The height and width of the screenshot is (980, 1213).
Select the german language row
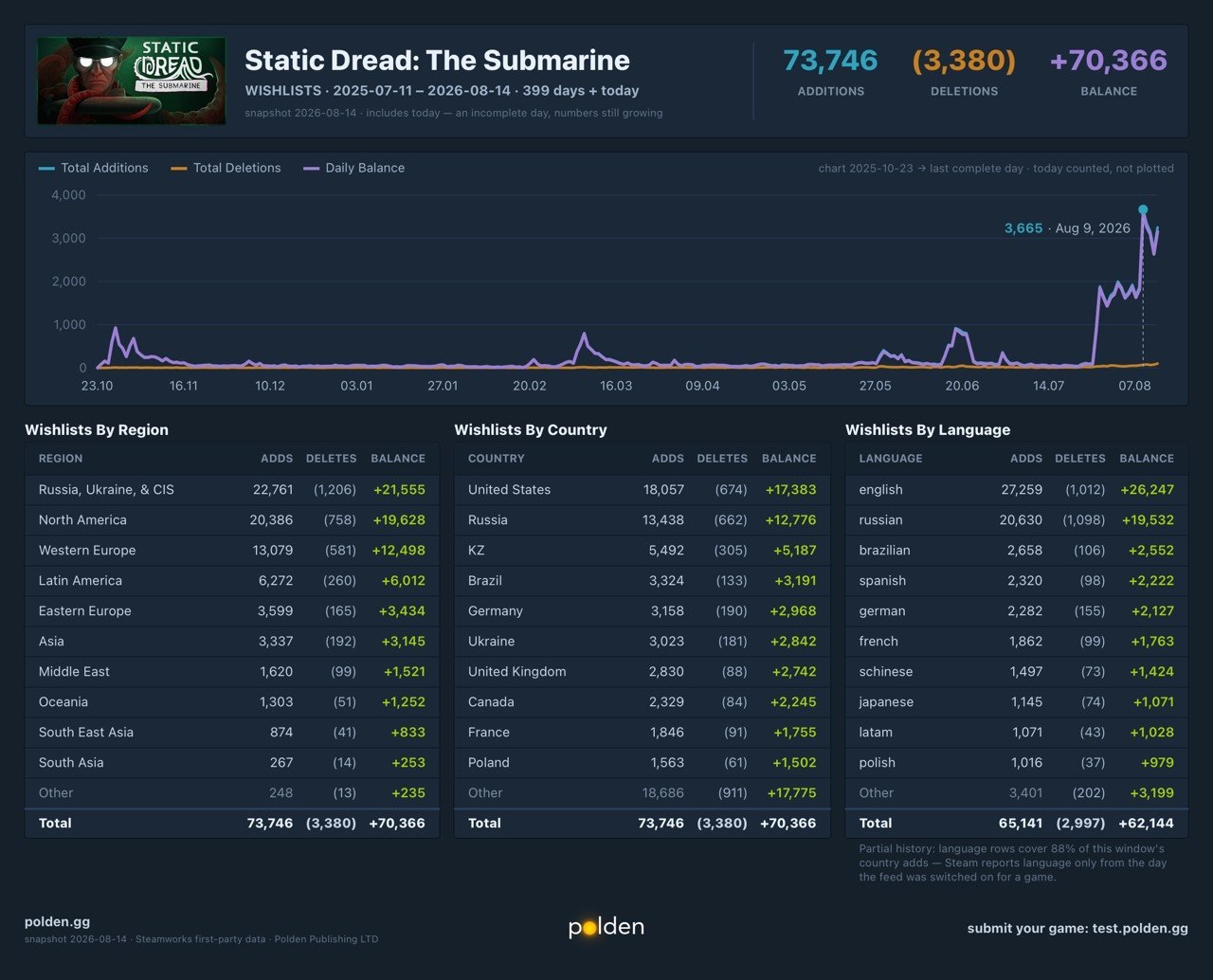pos(1017,611)
